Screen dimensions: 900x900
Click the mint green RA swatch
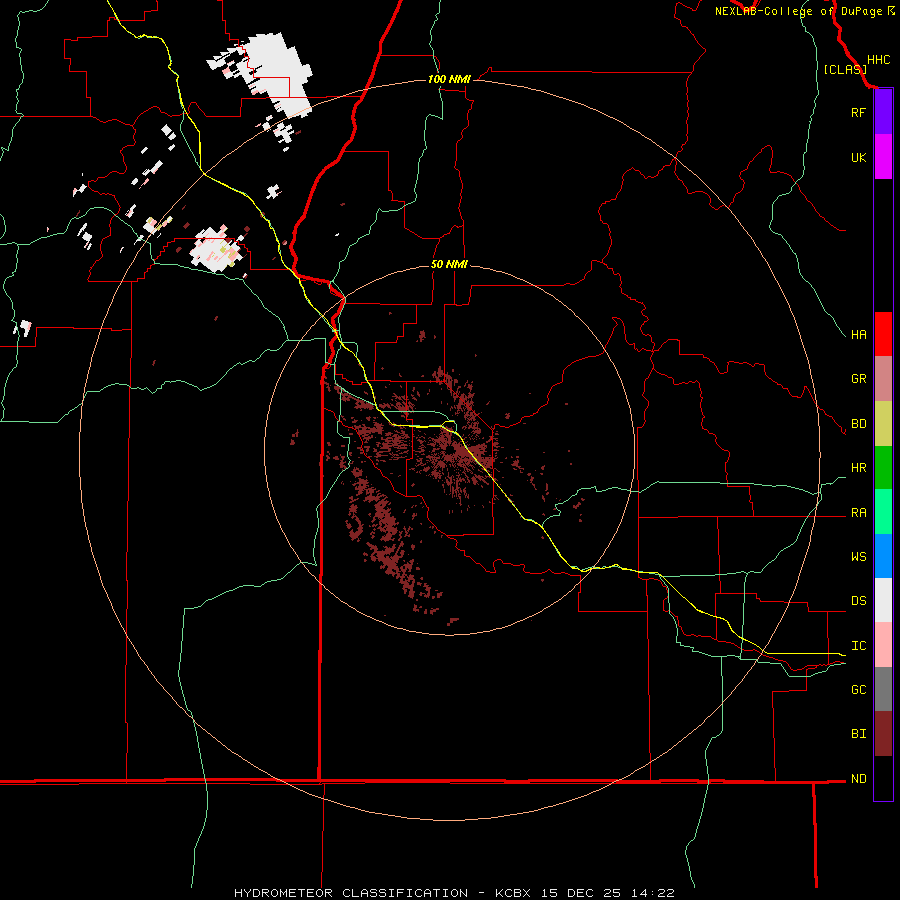(883, 512)
